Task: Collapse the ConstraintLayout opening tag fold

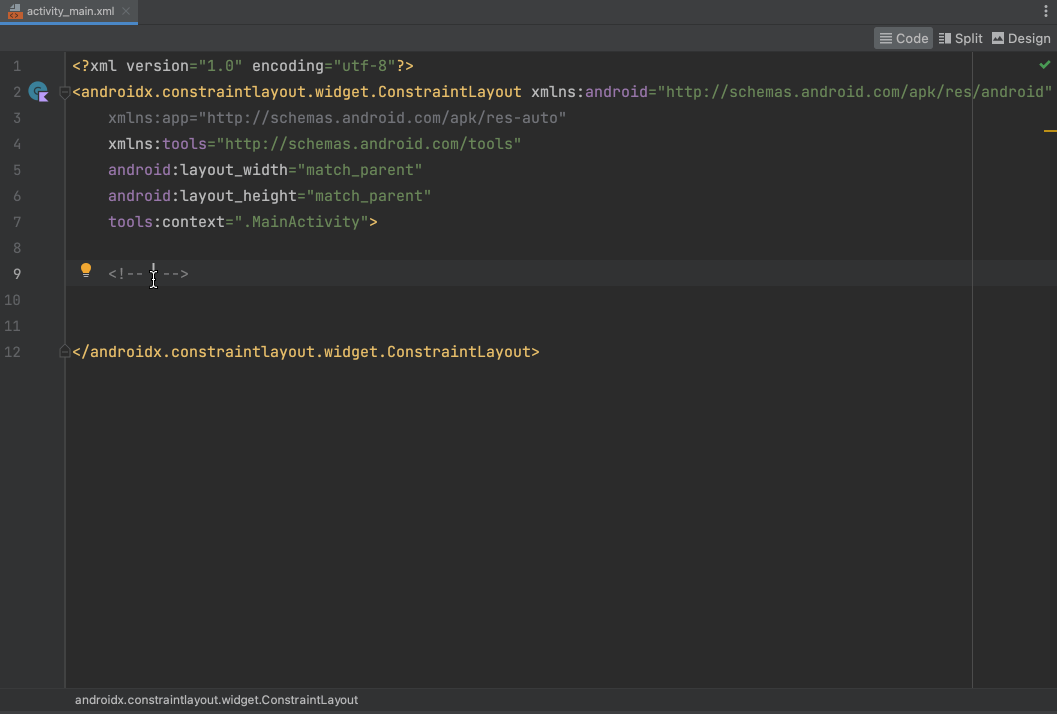Action: (65, 92)
